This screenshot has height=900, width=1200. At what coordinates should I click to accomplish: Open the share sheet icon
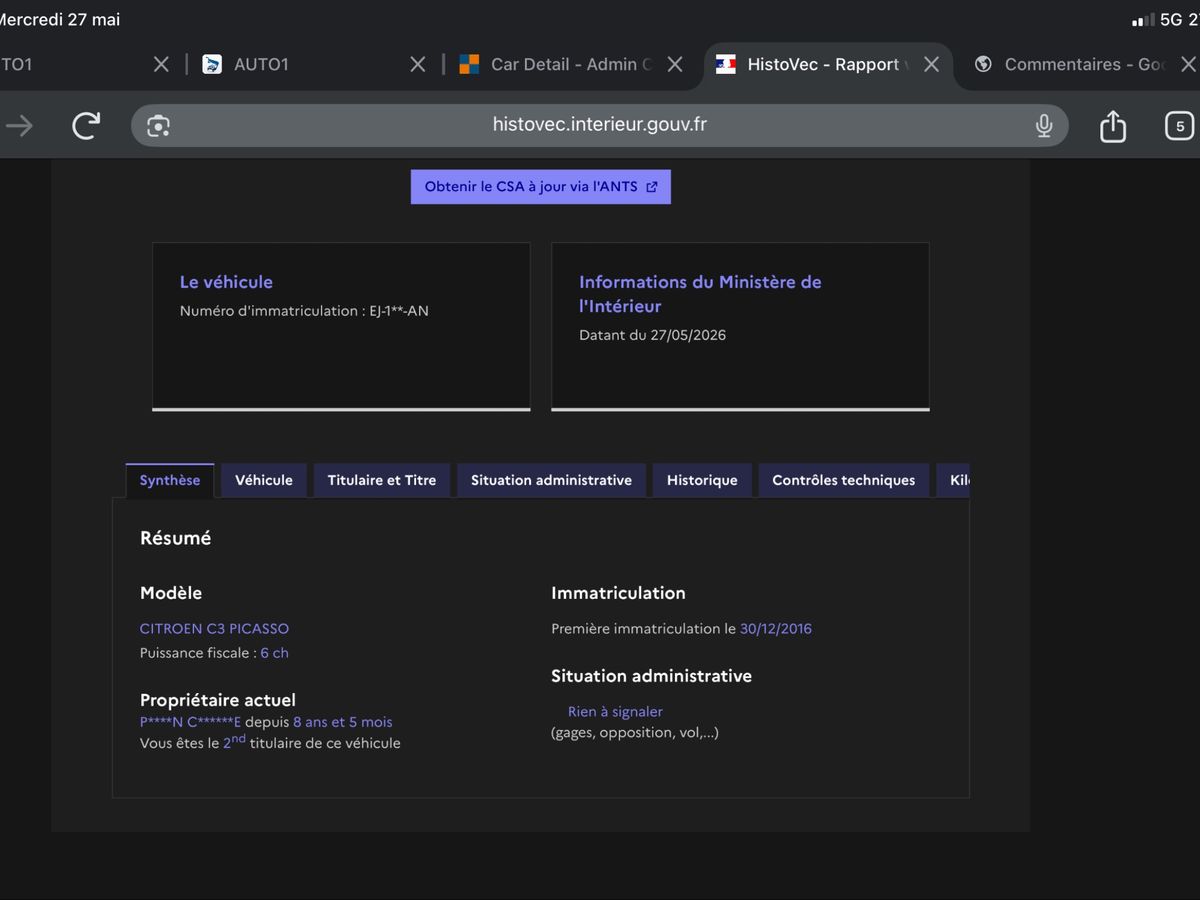(x=1113, y=125)
